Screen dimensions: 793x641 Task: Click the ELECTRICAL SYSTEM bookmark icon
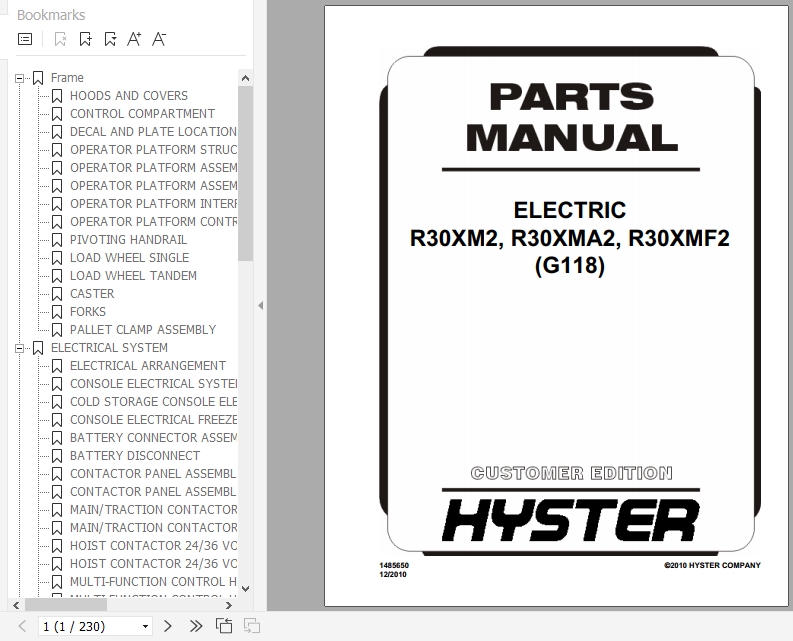[38, 348]
